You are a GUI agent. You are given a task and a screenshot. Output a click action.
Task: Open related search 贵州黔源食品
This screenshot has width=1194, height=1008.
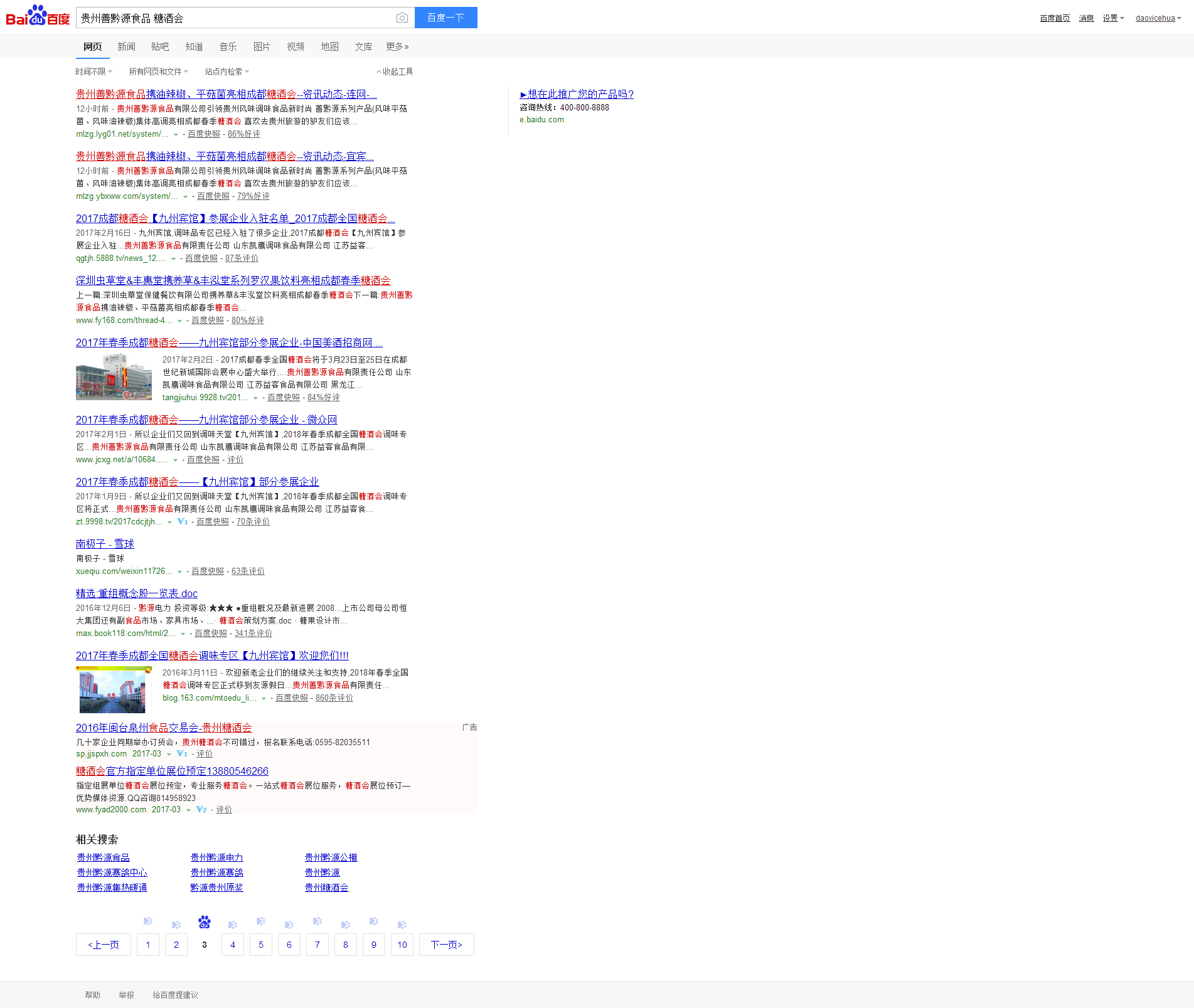coord(104,857)
